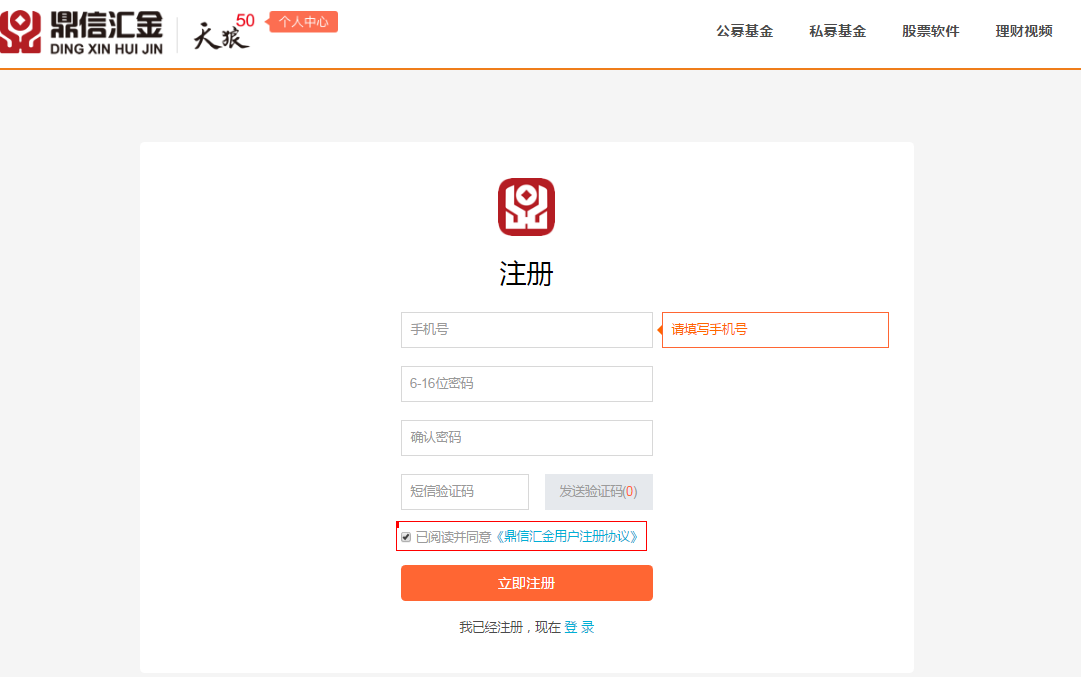Click the 我已经注册，现在 text

point(510,627)
